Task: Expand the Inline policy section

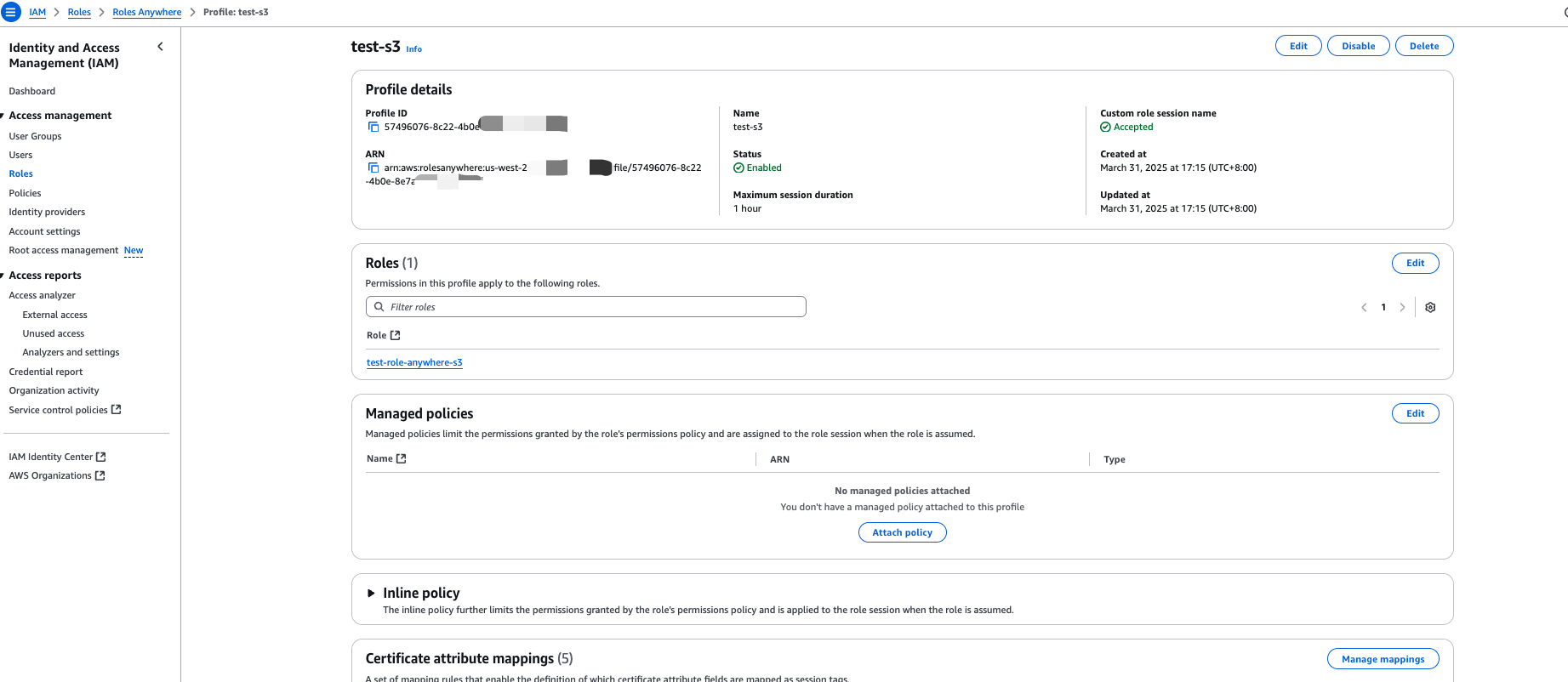Action: tap(371, 594)
